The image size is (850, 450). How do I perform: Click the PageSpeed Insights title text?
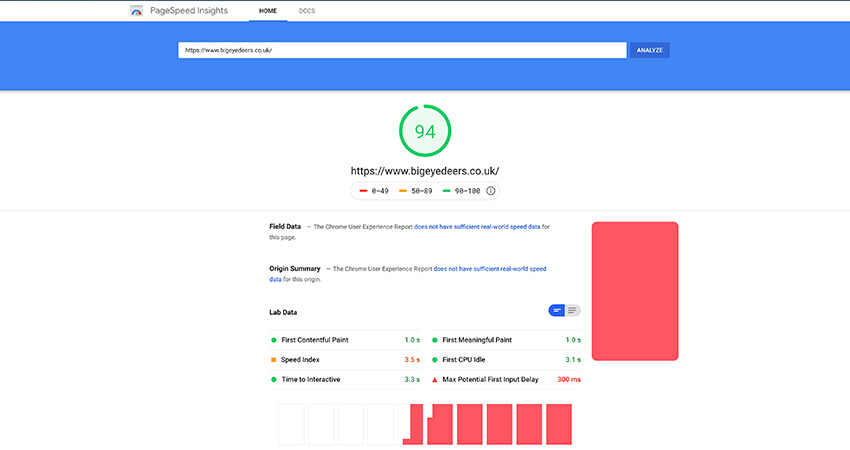(x=189, y=11)
